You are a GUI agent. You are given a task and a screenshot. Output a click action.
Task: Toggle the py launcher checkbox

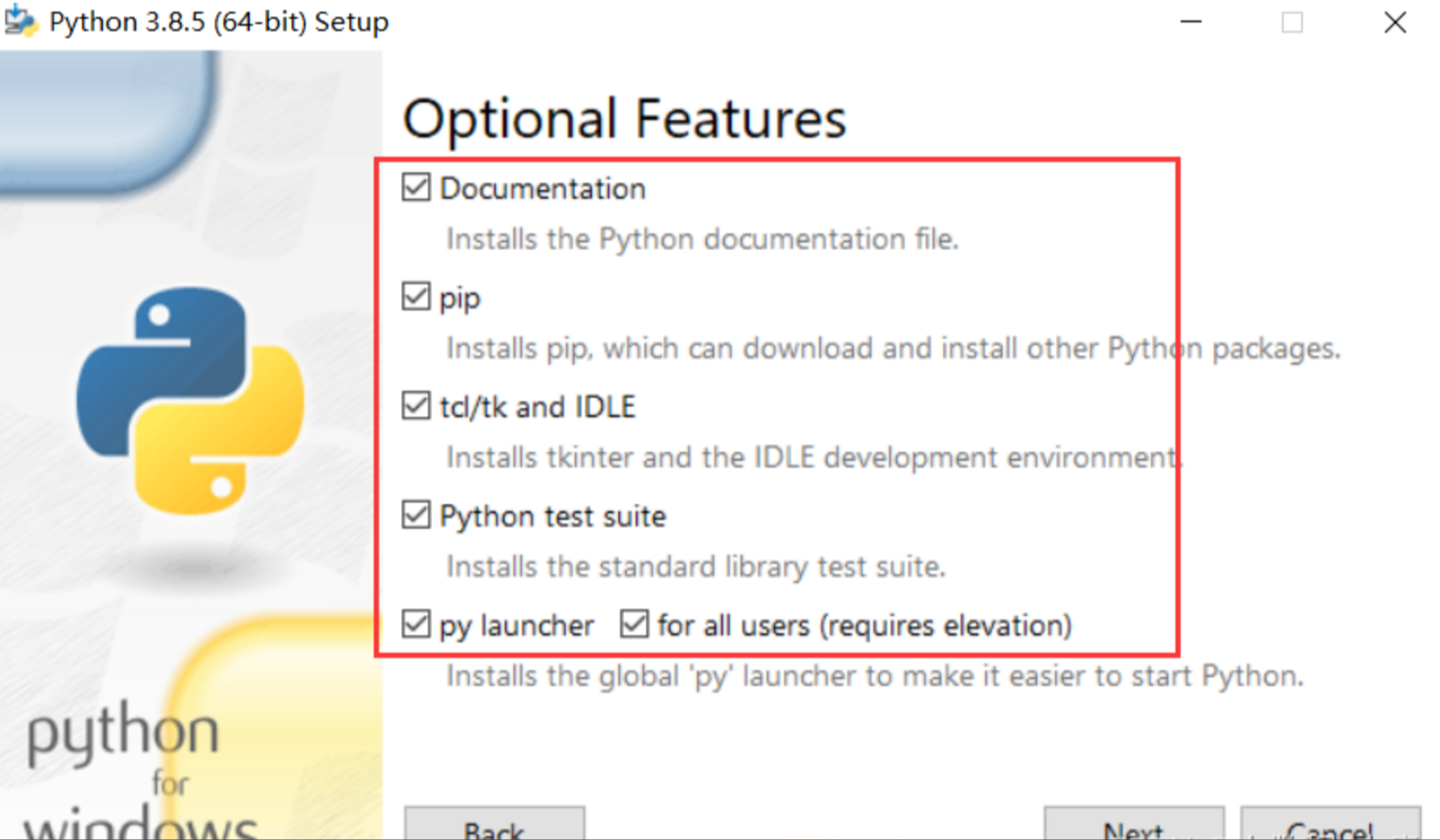click(417, 623)
